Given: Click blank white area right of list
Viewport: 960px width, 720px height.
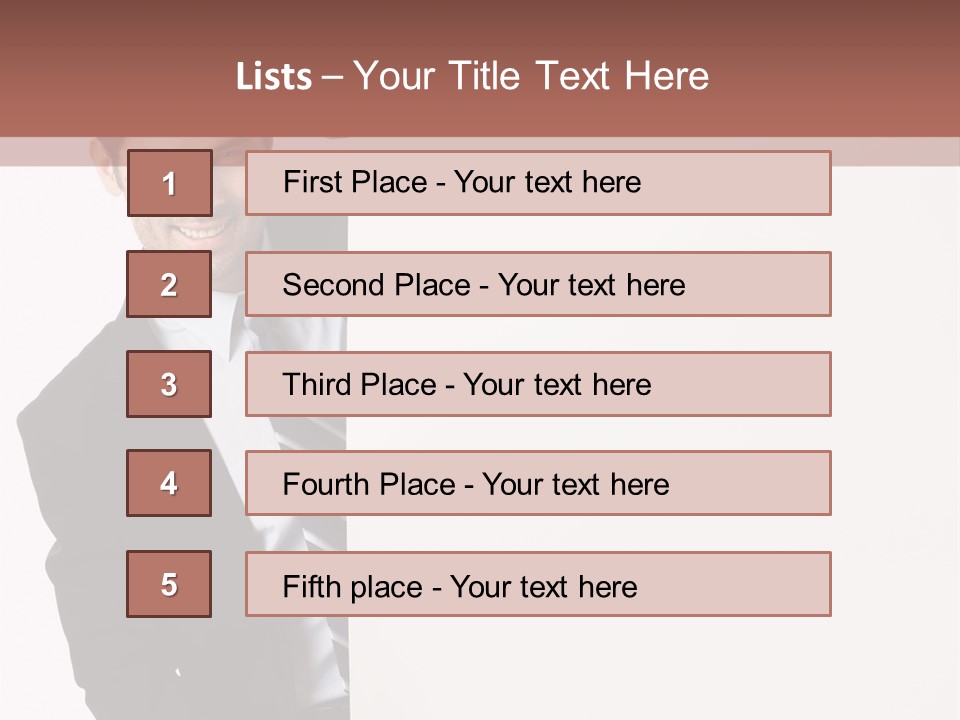Looking at the screenshot, I should [895, 400].
